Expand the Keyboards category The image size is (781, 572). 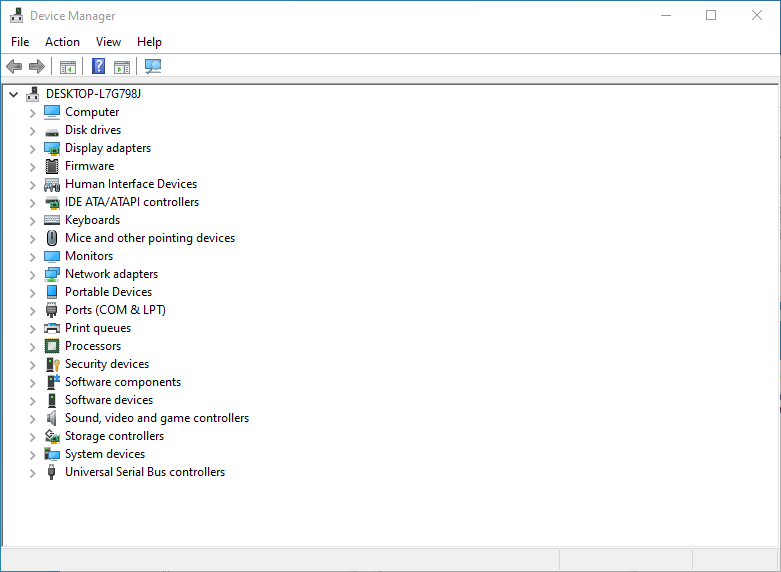click(32, 221)
